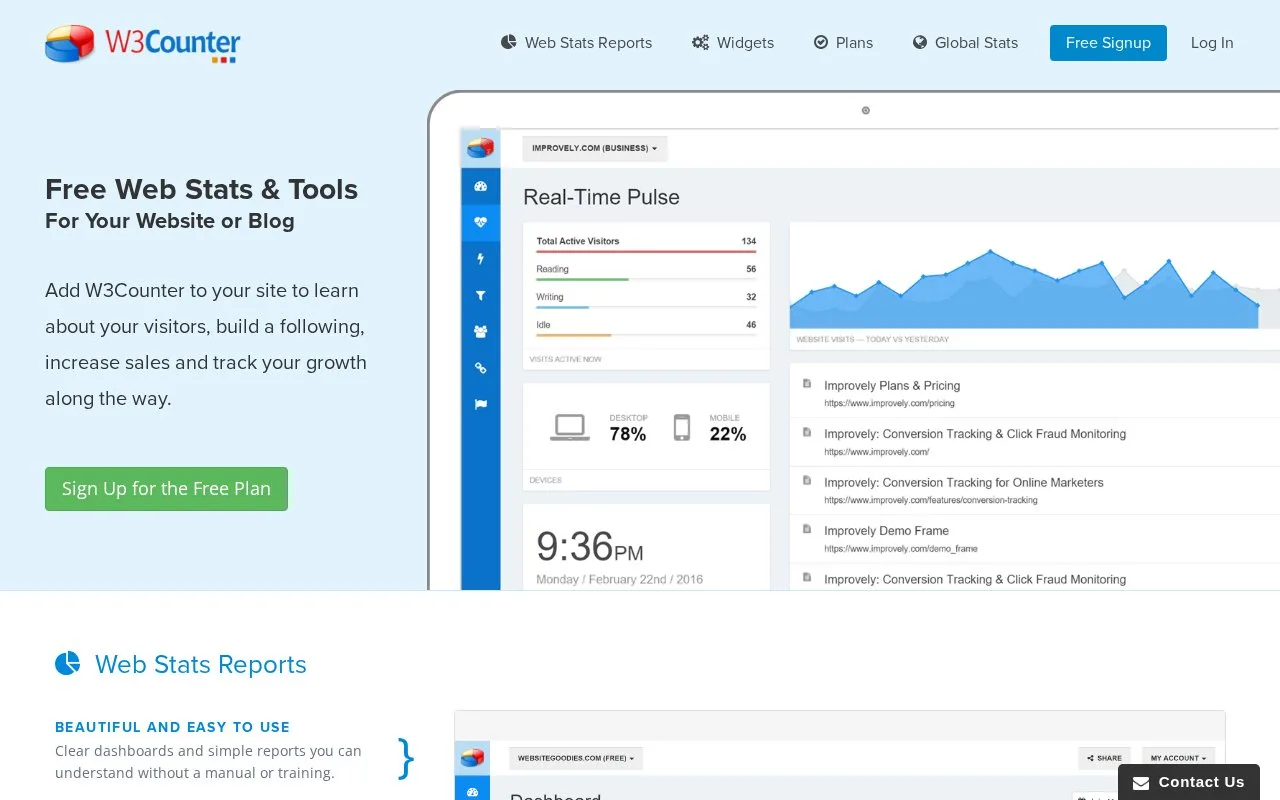Viewport: 1280px width, 800px height.
Task: Click the gears icon beside Widgets
Action: (x=700, y=42)
